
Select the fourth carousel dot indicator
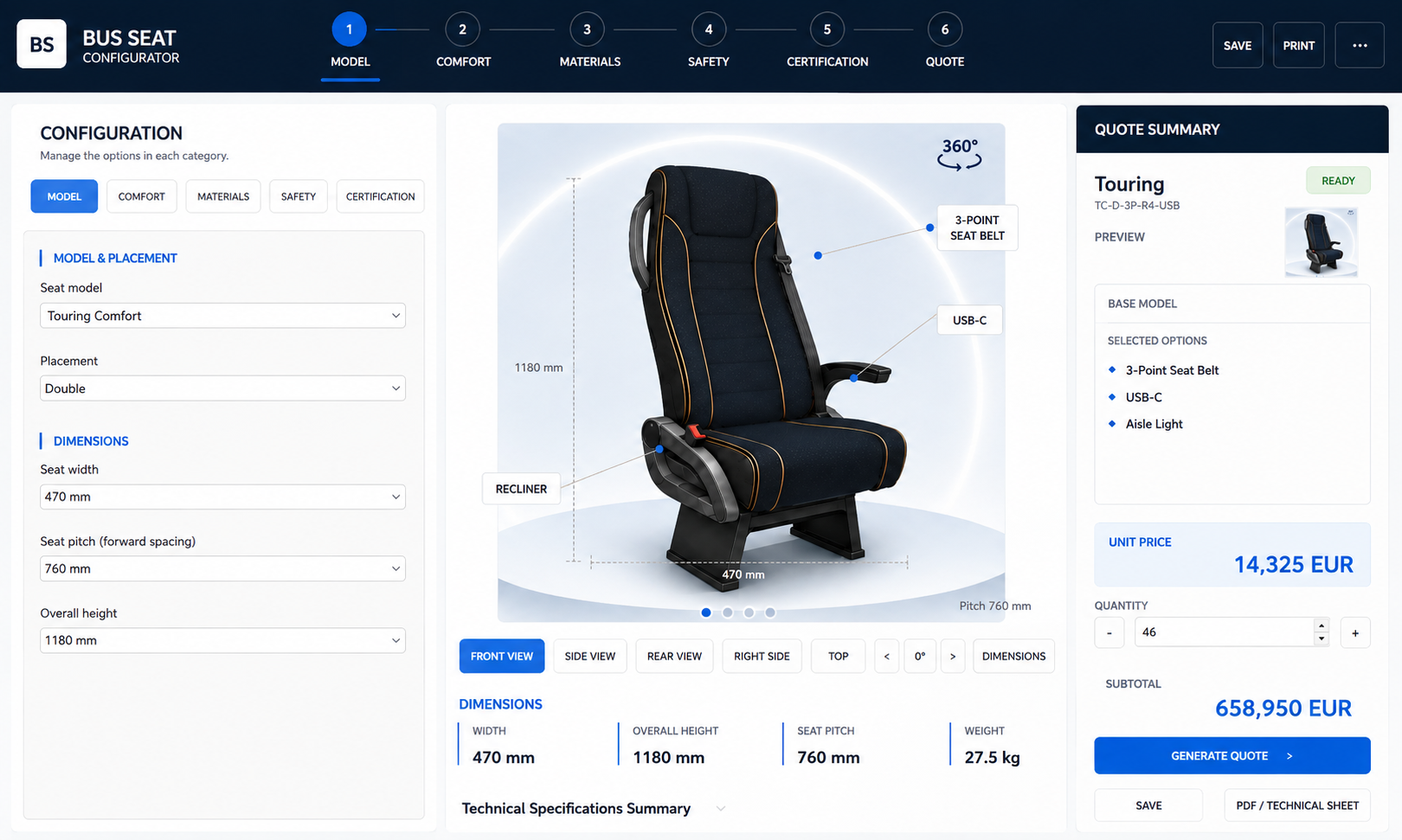click(x=770, y=612)
